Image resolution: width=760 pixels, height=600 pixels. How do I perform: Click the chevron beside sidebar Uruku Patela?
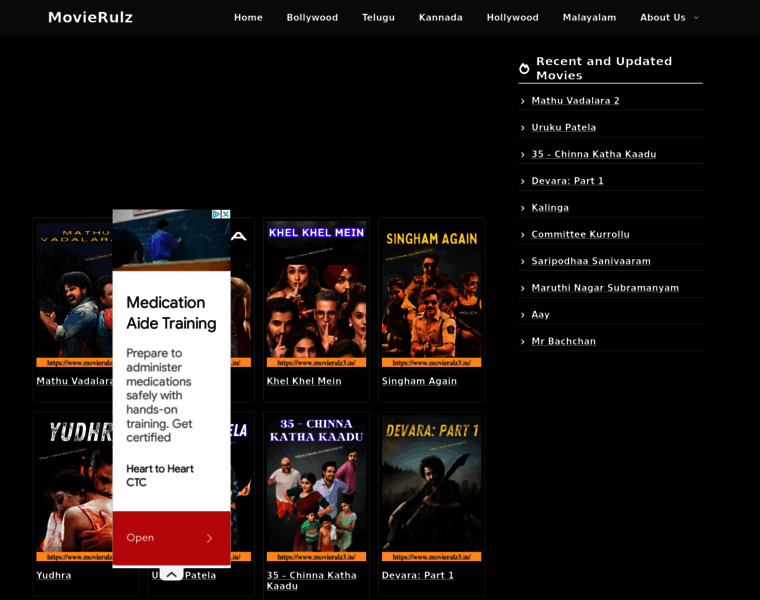(522, 128)
